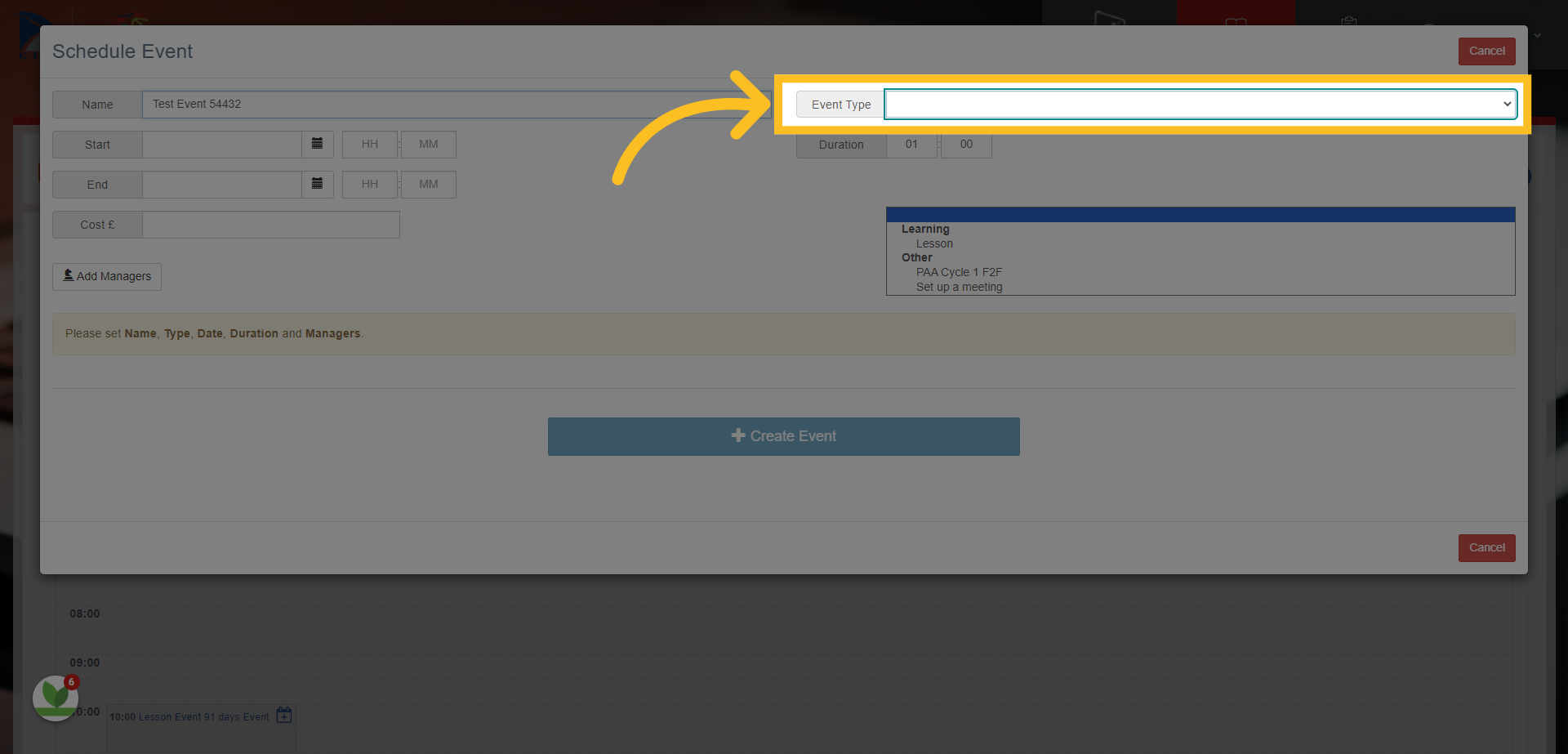Click the bottom Cancel button
1568x754 pixels.
point(1486,547)
